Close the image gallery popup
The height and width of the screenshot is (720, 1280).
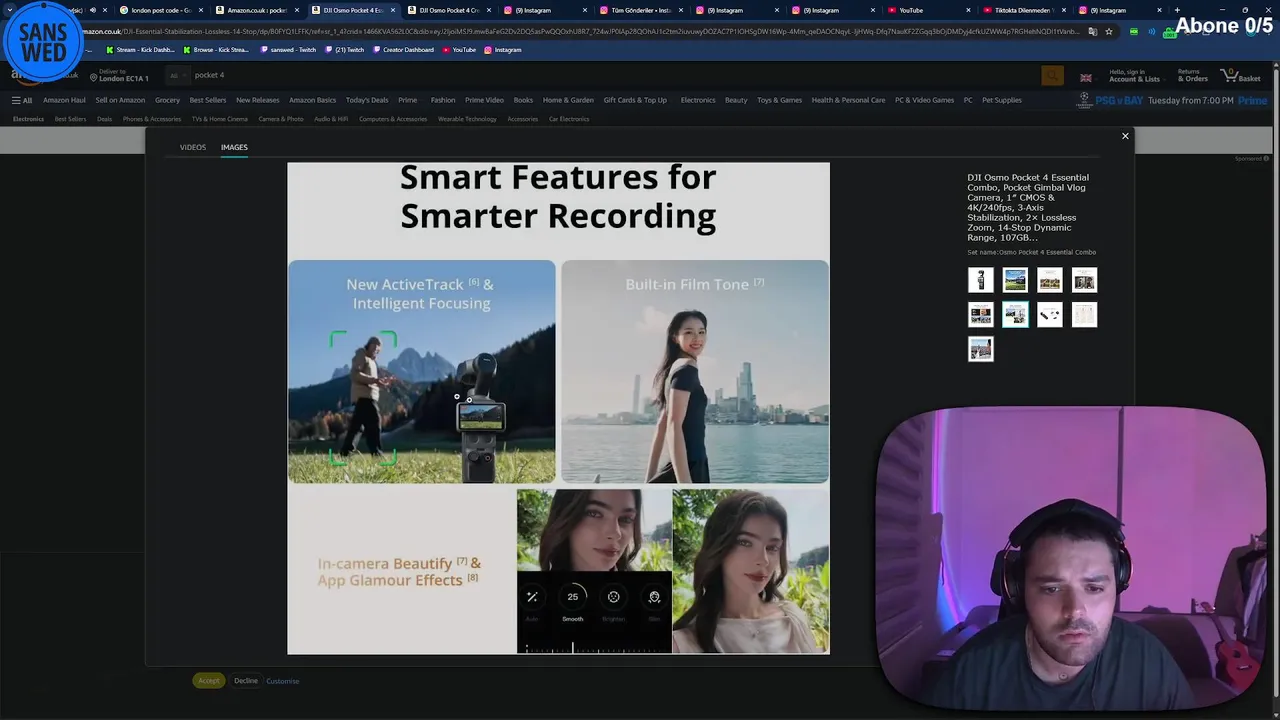tap(1125, 136)
